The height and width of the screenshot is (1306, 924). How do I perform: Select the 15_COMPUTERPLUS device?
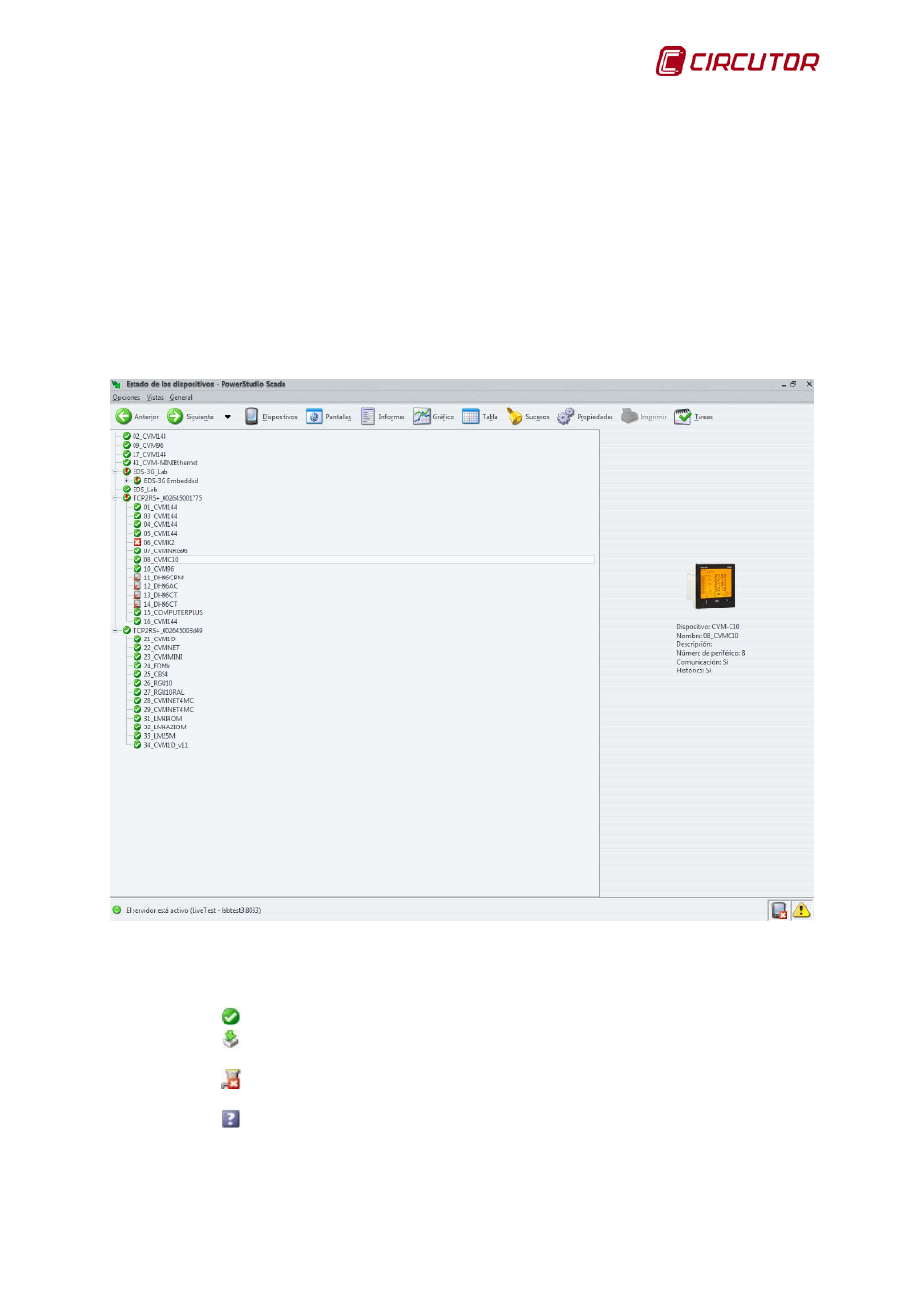point(173,613)
